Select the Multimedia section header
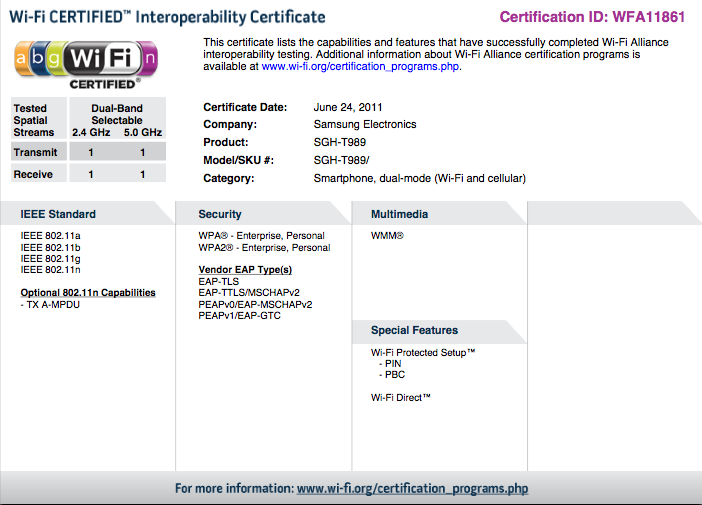702x505 pixels. 401,214
